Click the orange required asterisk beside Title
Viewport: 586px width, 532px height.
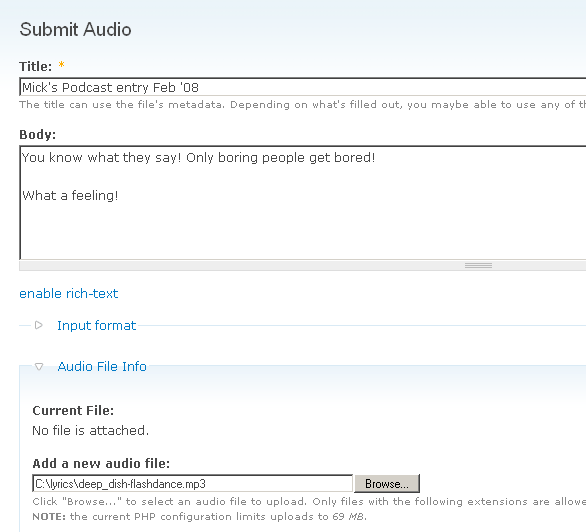pos(62,65)
